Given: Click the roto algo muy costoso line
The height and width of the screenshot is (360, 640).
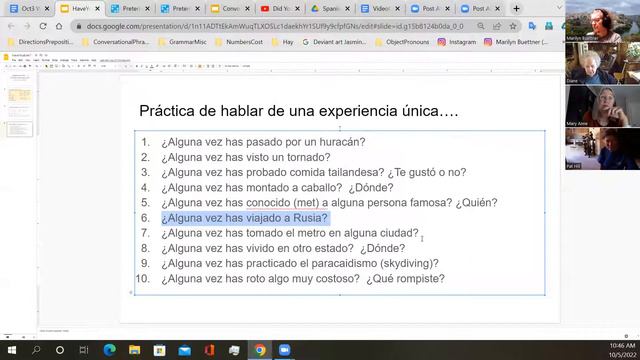Looking at the screenshot, I should [x=302, y=278].
